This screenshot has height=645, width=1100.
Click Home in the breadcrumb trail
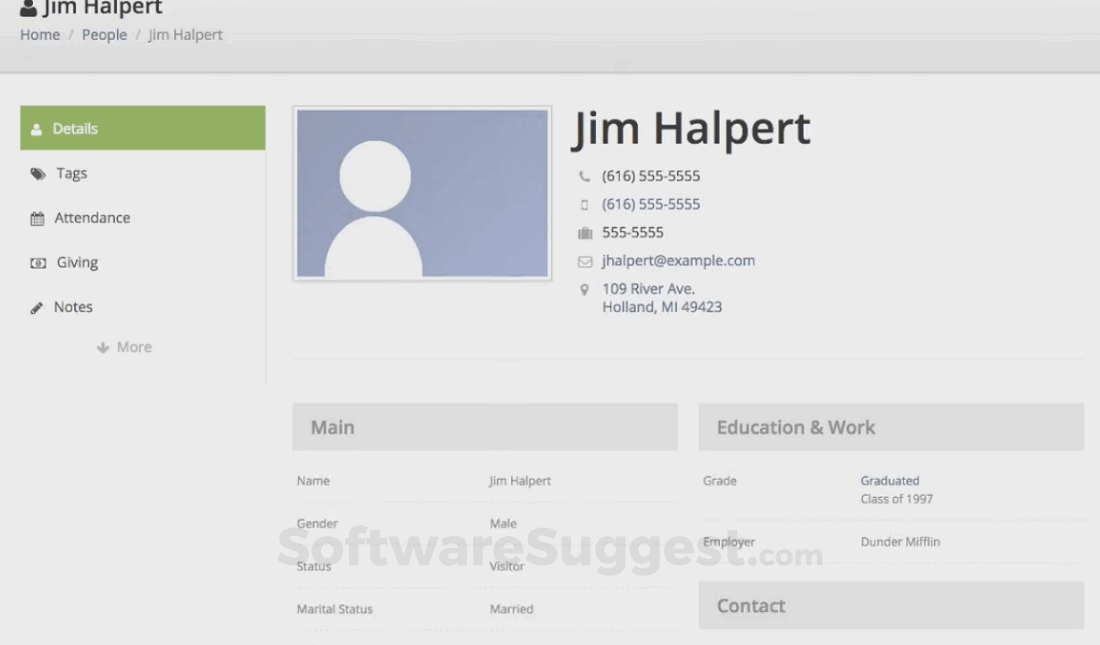(x=39, y=34)
